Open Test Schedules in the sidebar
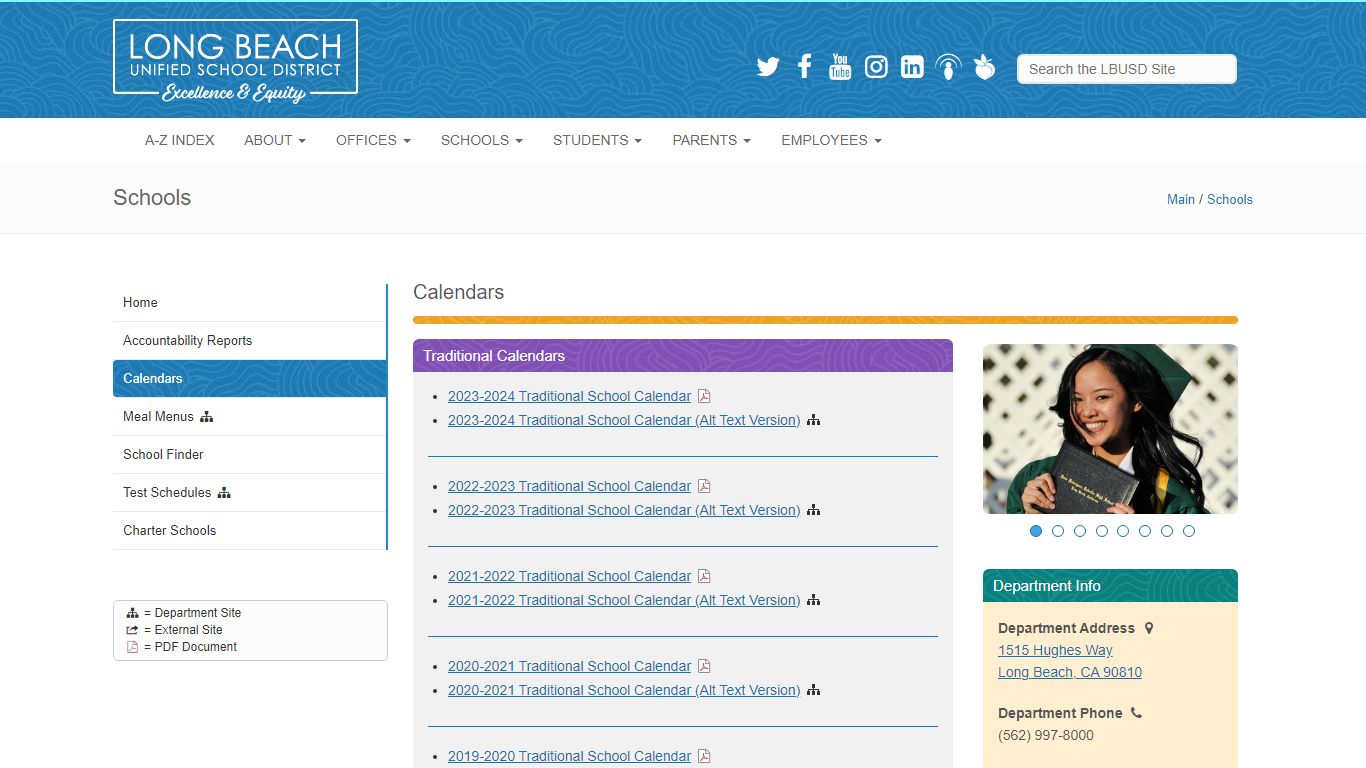The image size is (1366, 768). pyautogui.click(x=249, y=493)
